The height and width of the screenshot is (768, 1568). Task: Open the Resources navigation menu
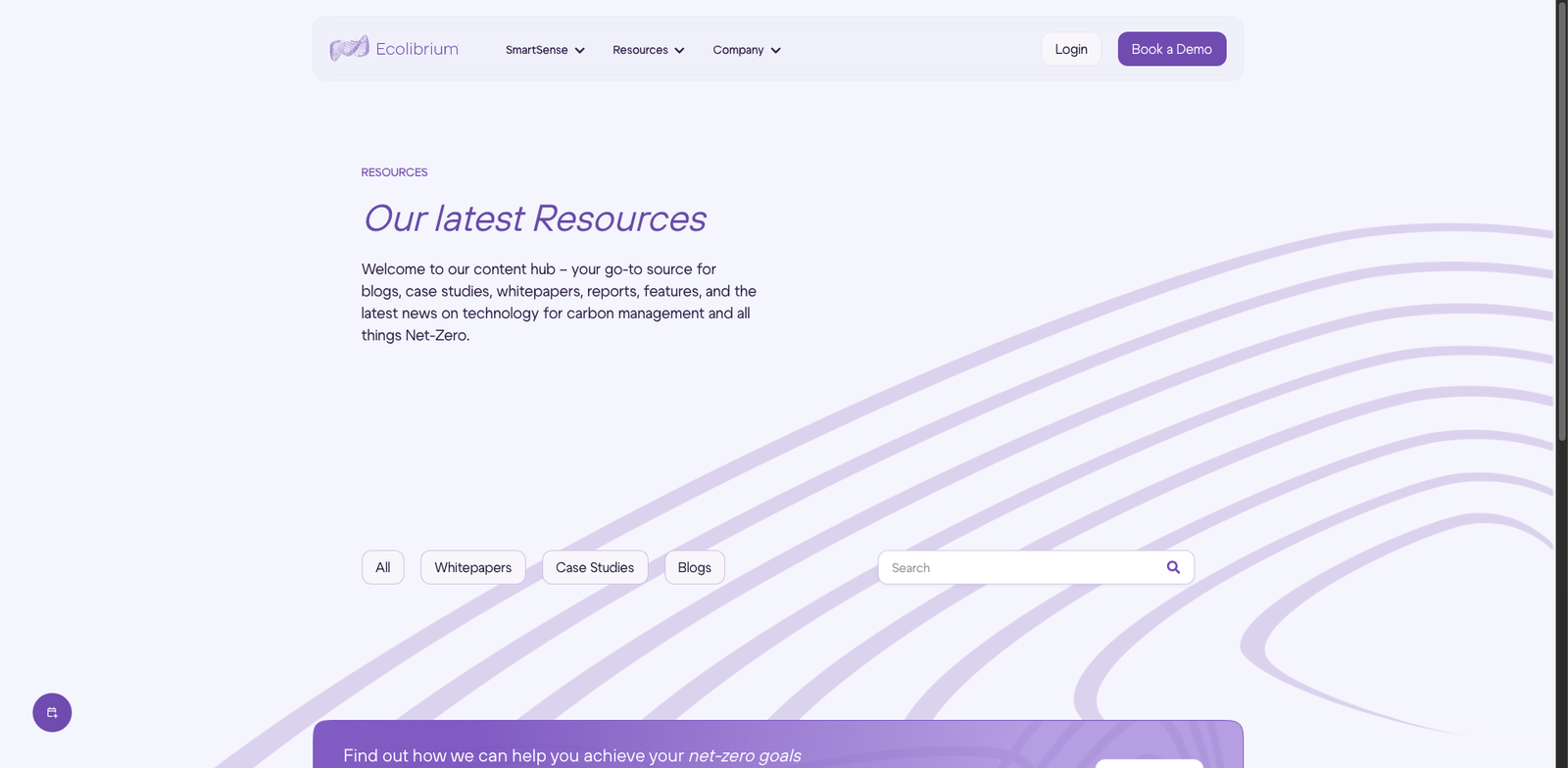tap(640, 50)
